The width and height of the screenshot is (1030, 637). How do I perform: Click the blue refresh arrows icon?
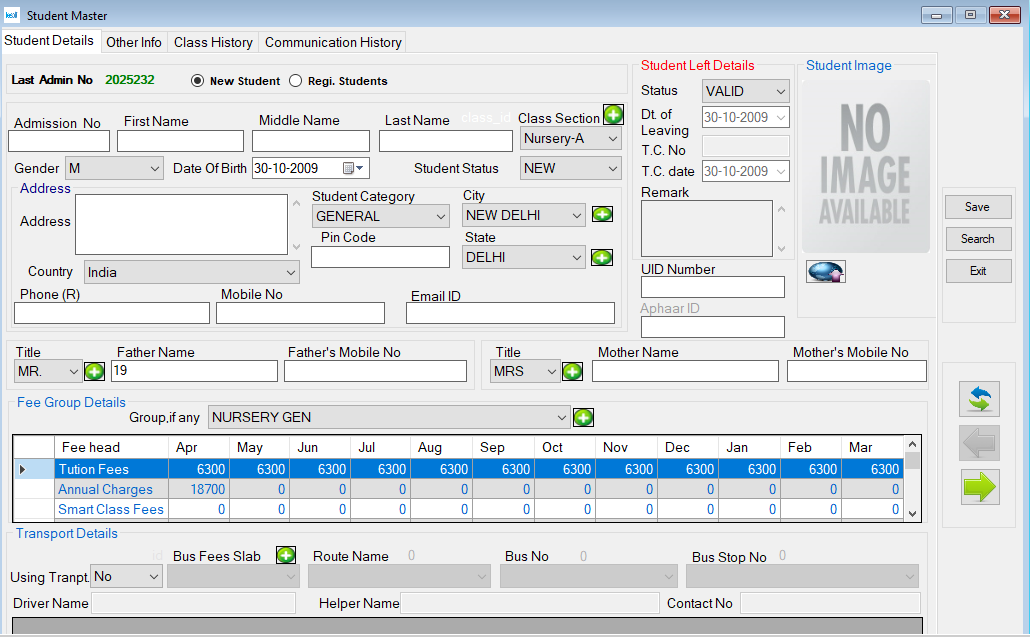(979, 398)
